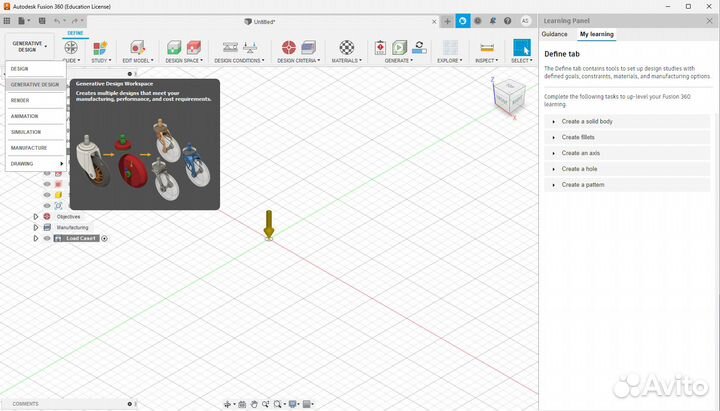This screenshot has height=411, width=720.
Task: Open the Drawing submenu
Action: click(x=35, y=163)
